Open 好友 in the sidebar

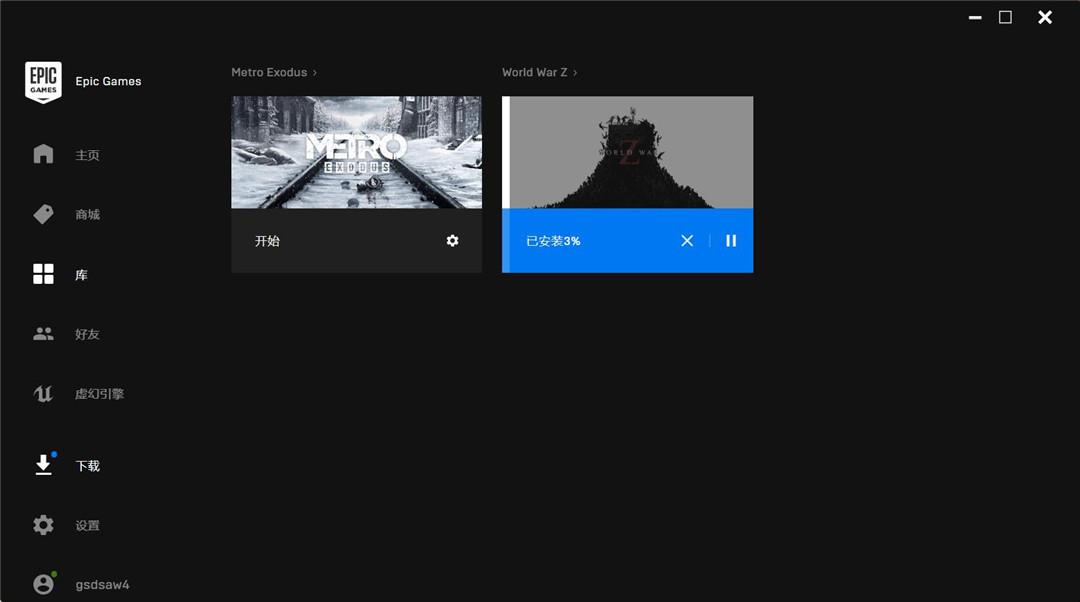click(87, 335)
